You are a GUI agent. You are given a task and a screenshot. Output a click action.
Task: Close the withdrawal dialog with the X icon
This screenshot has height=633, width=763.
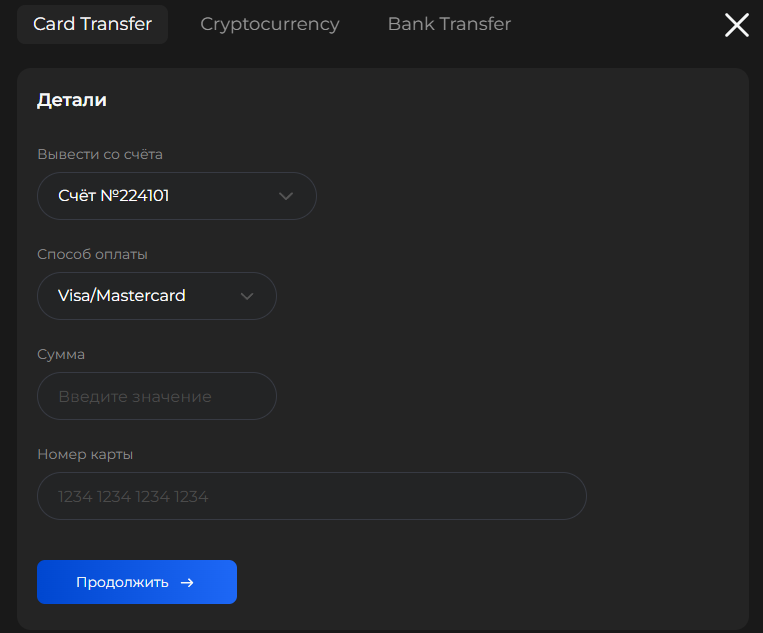[x=737, y=25]
